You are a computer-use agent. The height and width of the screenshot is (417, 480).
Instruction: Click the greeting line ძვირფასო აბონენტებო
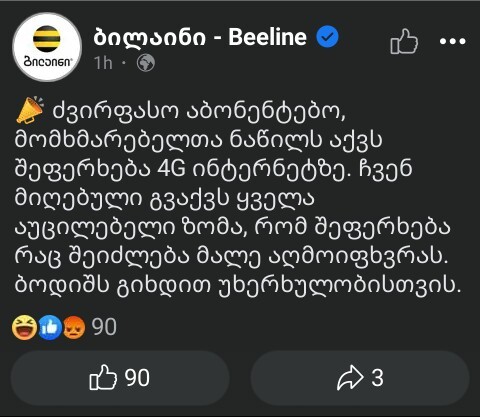(x=199, y=111)
